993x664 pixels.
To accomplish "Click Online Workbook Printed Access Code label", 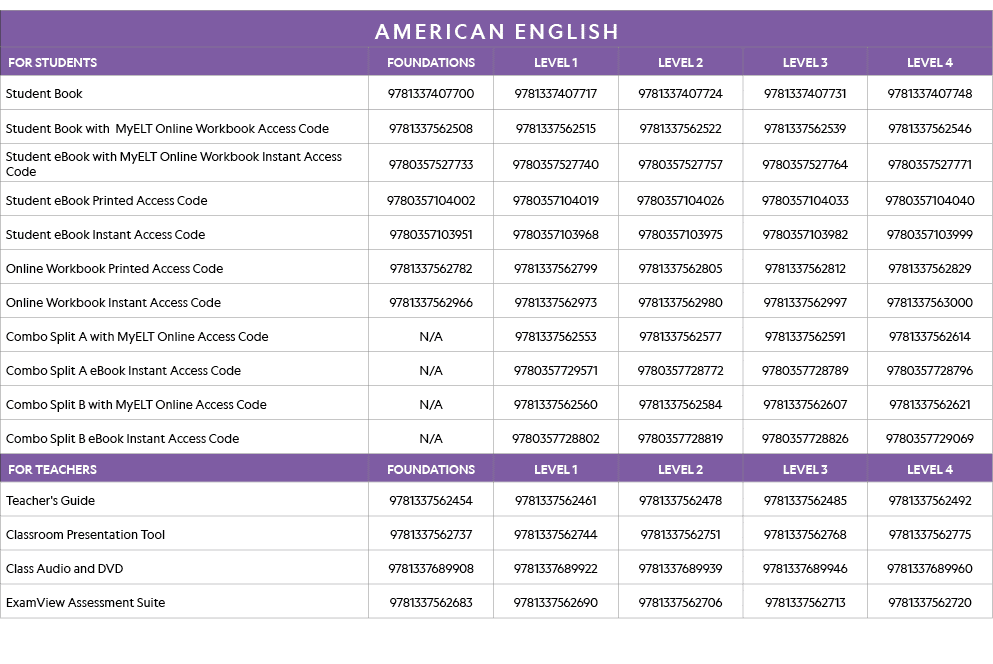I will pyautogui.click(x=114, y=269).
